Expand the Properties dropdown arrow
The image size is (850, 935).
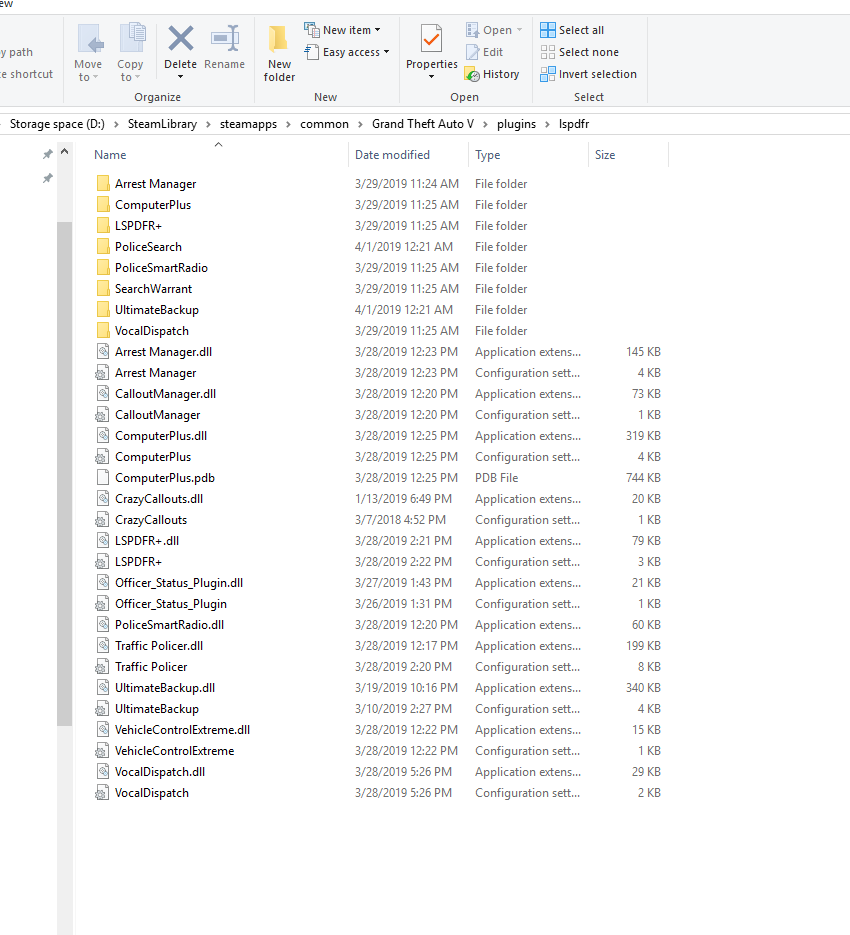(x=431, y=77)
